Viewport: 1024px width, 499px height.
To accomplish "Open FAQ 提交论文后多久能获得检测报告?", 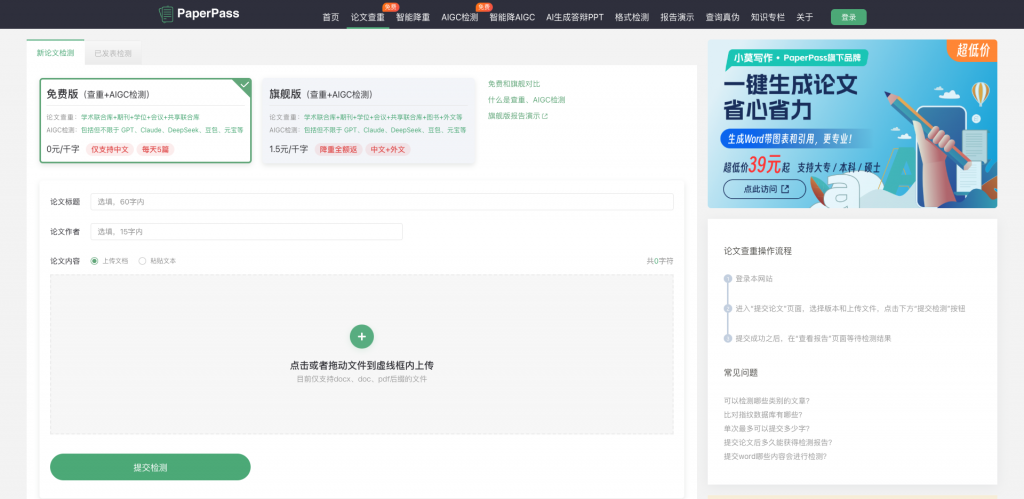I will (778, 442).
